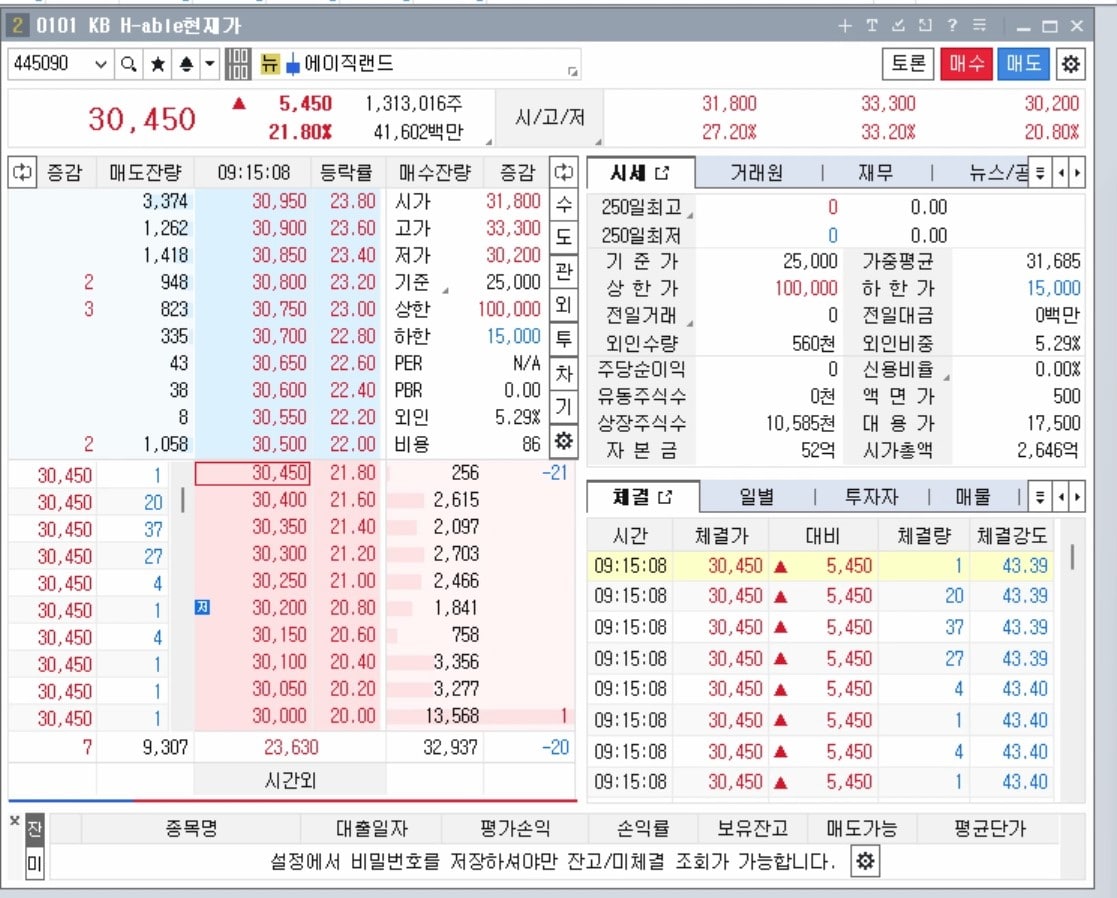Toggle the 미 unfilled orders view button
Viewport: 1117px width, 898px height.
[x=34, y=864]
